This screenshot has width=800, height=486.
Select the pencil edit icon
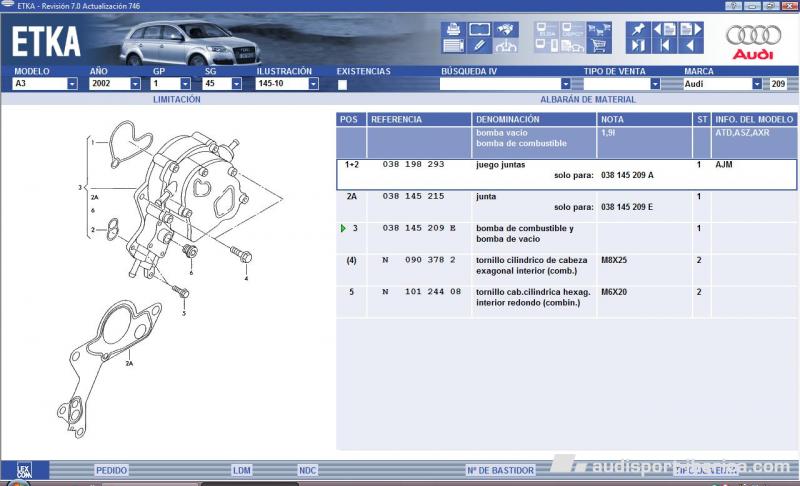480,46
